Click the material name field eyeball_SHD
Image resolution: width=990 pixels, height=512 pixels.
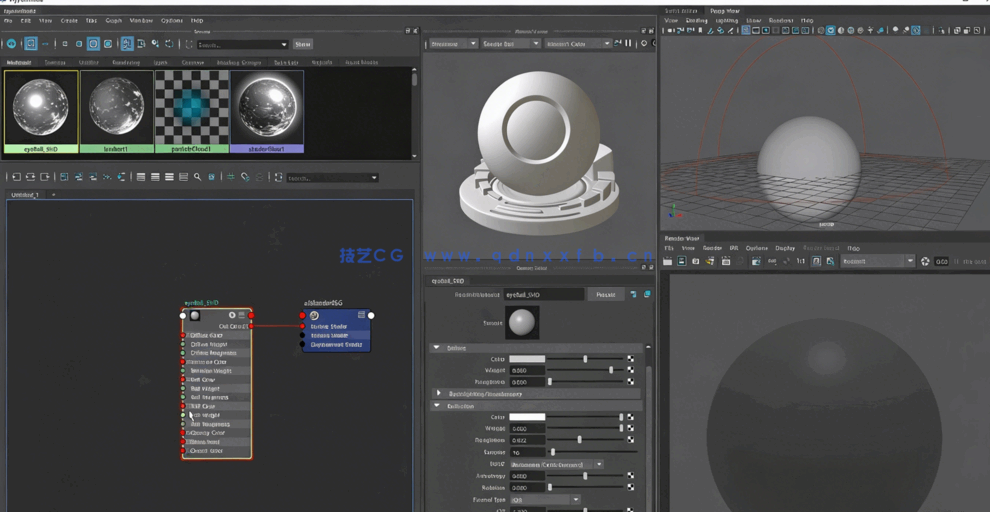tap(543, 295)
